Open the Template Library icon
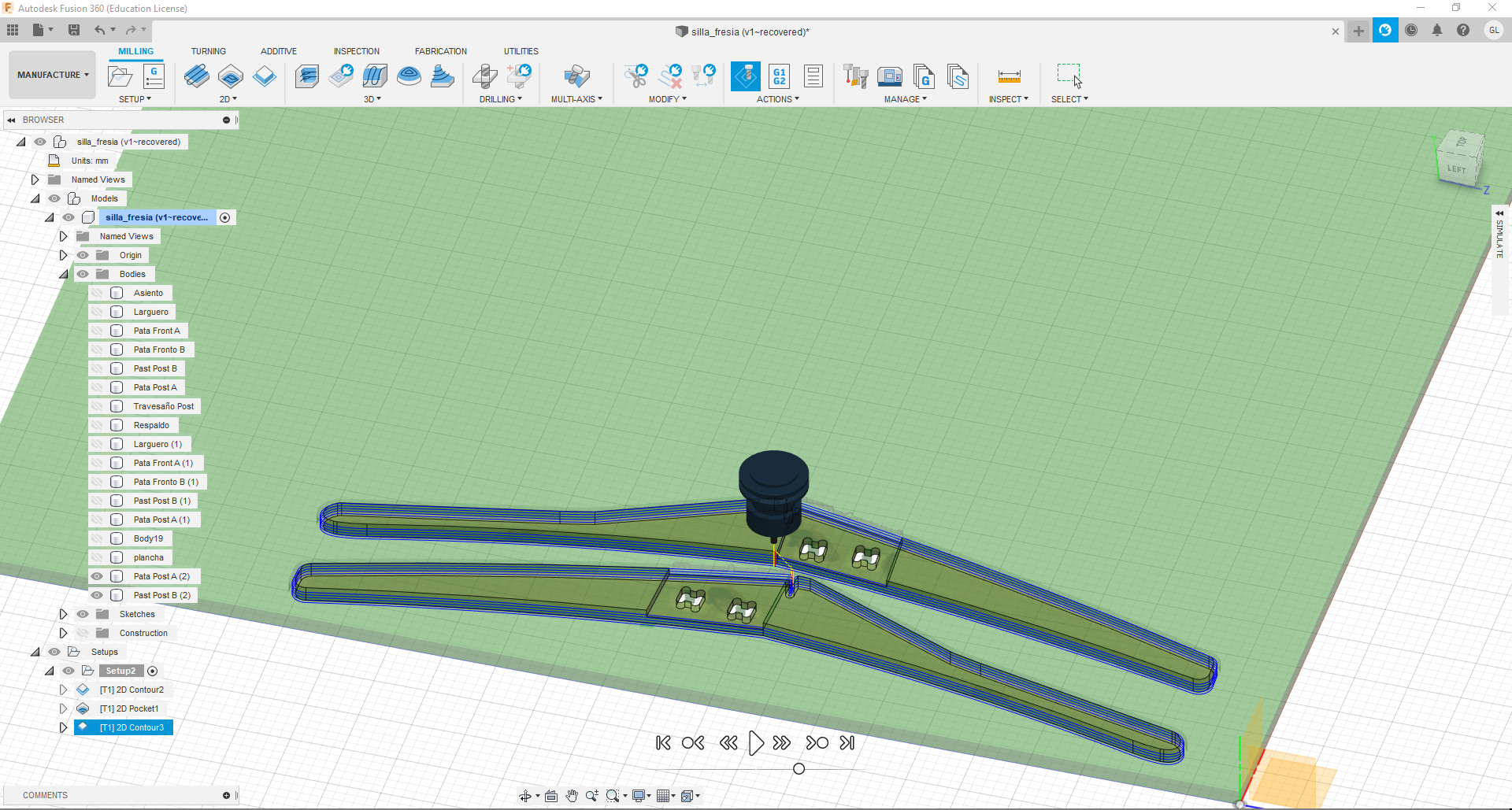Screen dimensions: 1512x810 click(958, 76)
